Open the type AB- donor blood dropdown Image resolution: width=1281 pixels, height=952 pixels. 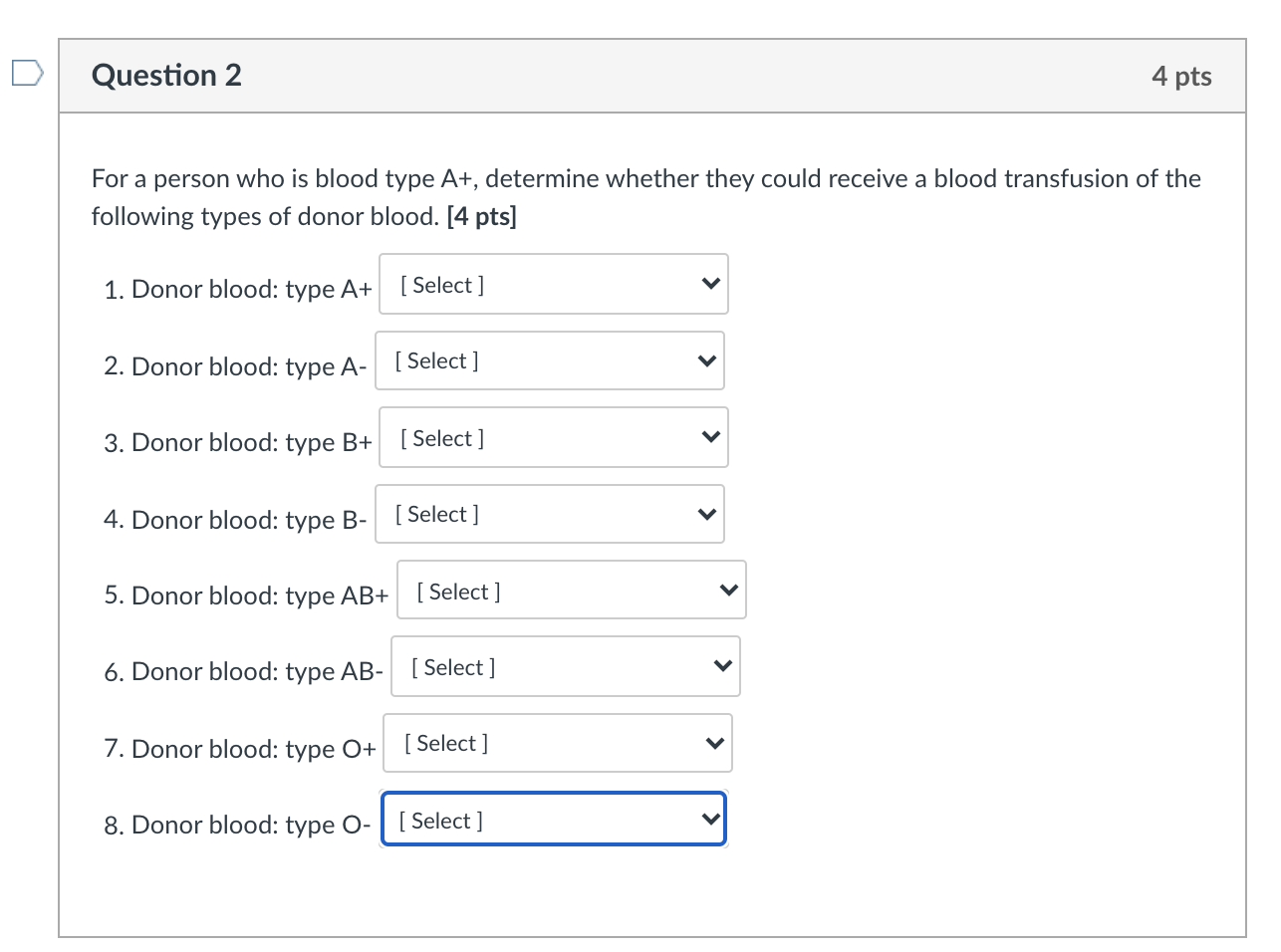coord(566,666)
